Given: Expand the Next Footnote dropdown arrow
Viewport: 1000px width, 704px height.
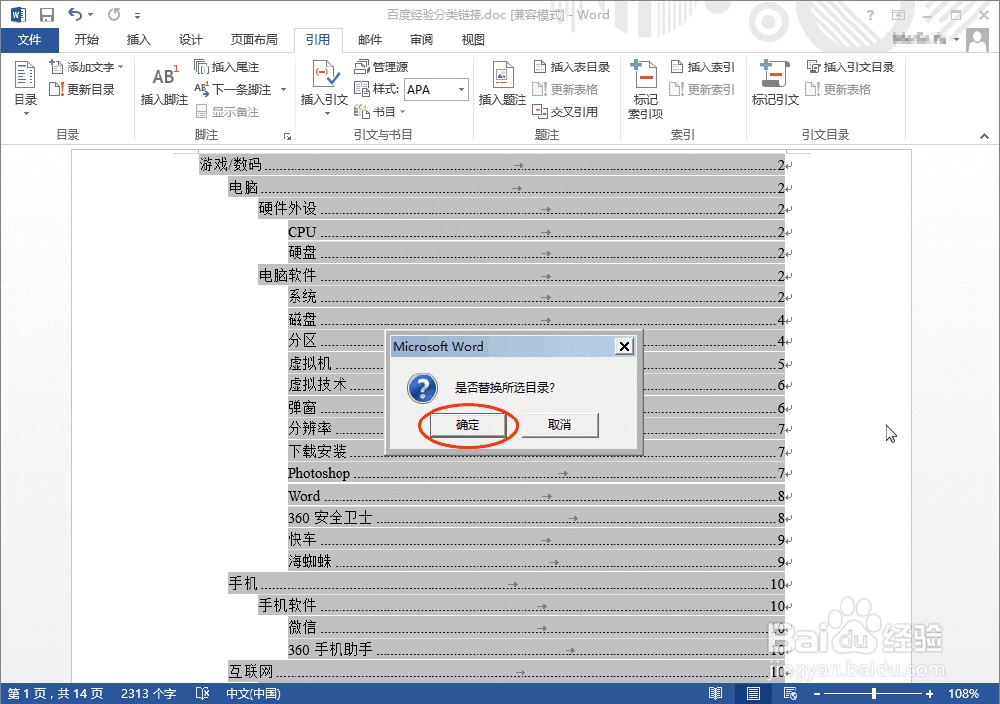Looking at the screenshot, I should 283,89.
